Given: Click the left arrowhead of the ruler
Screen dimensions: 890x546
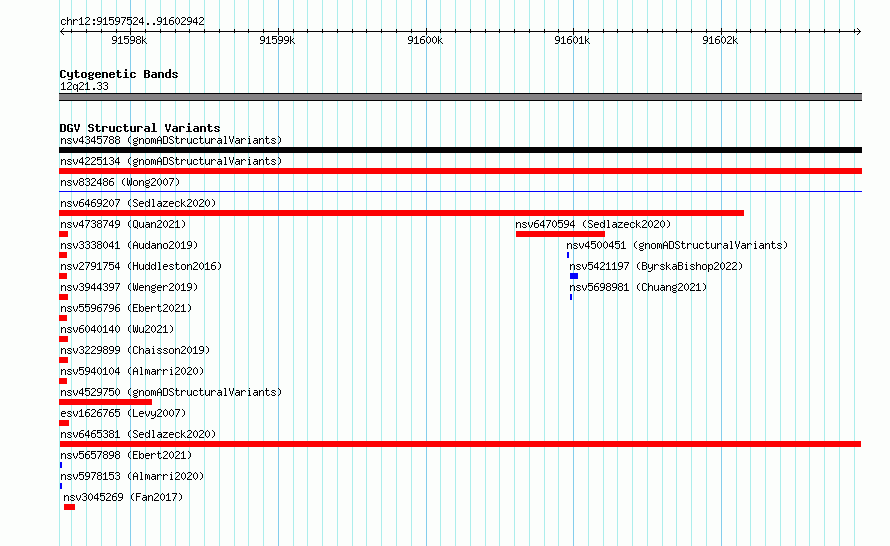Looking at the screenshot, I should pos(62,32).
